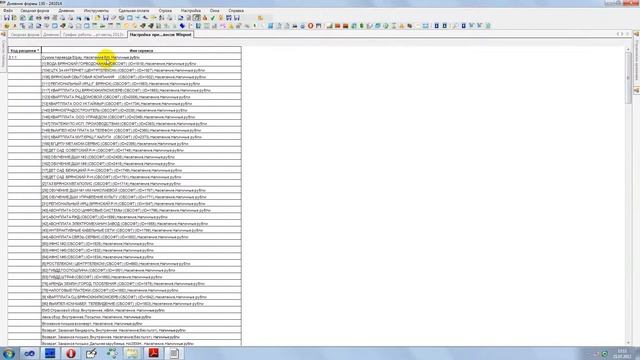
Task: Select the ГИБДД ГОСПОШЛИНА row
Action: [x=141, y=270]
